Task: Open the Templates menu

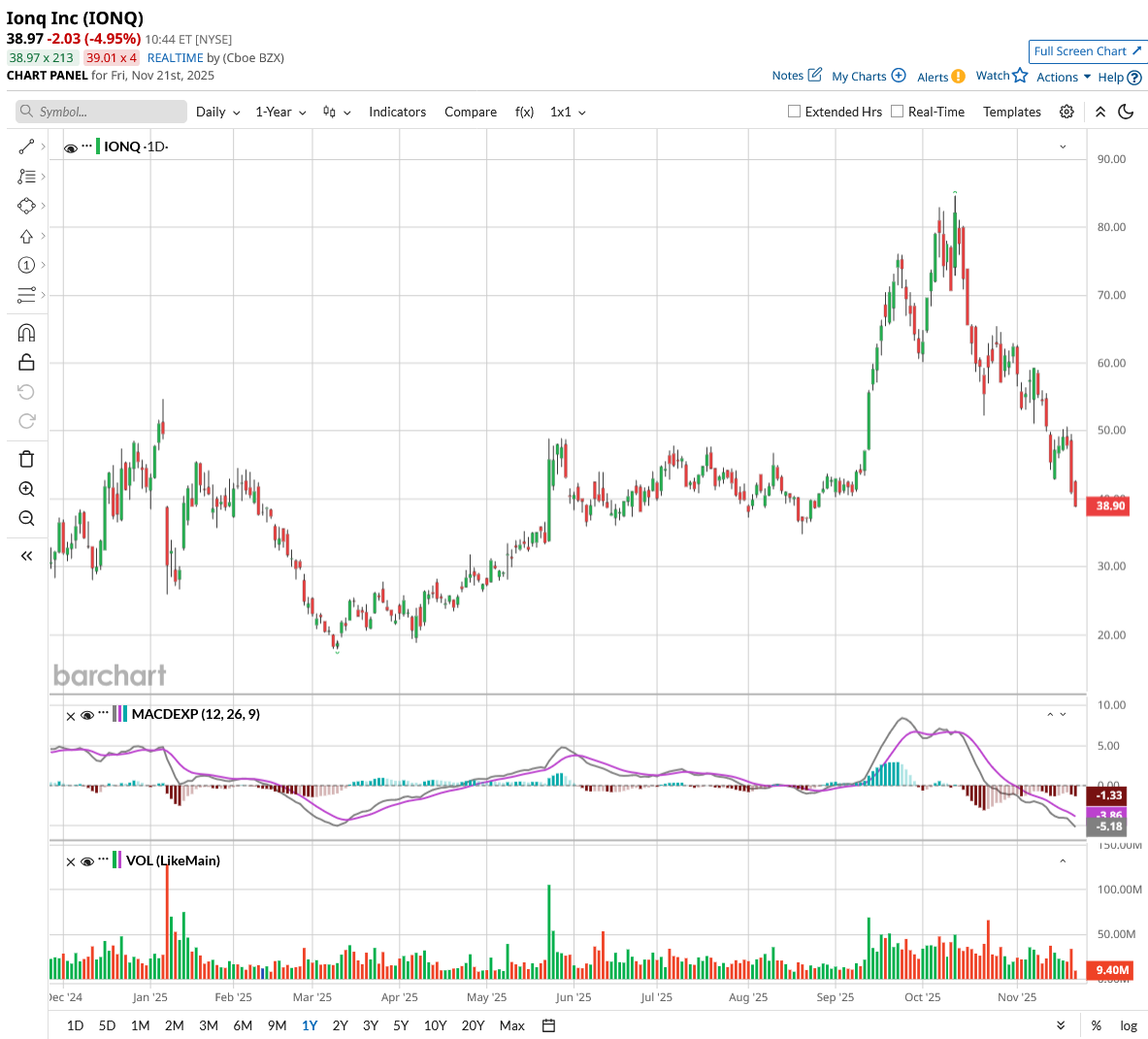Action: (1012, 112)
